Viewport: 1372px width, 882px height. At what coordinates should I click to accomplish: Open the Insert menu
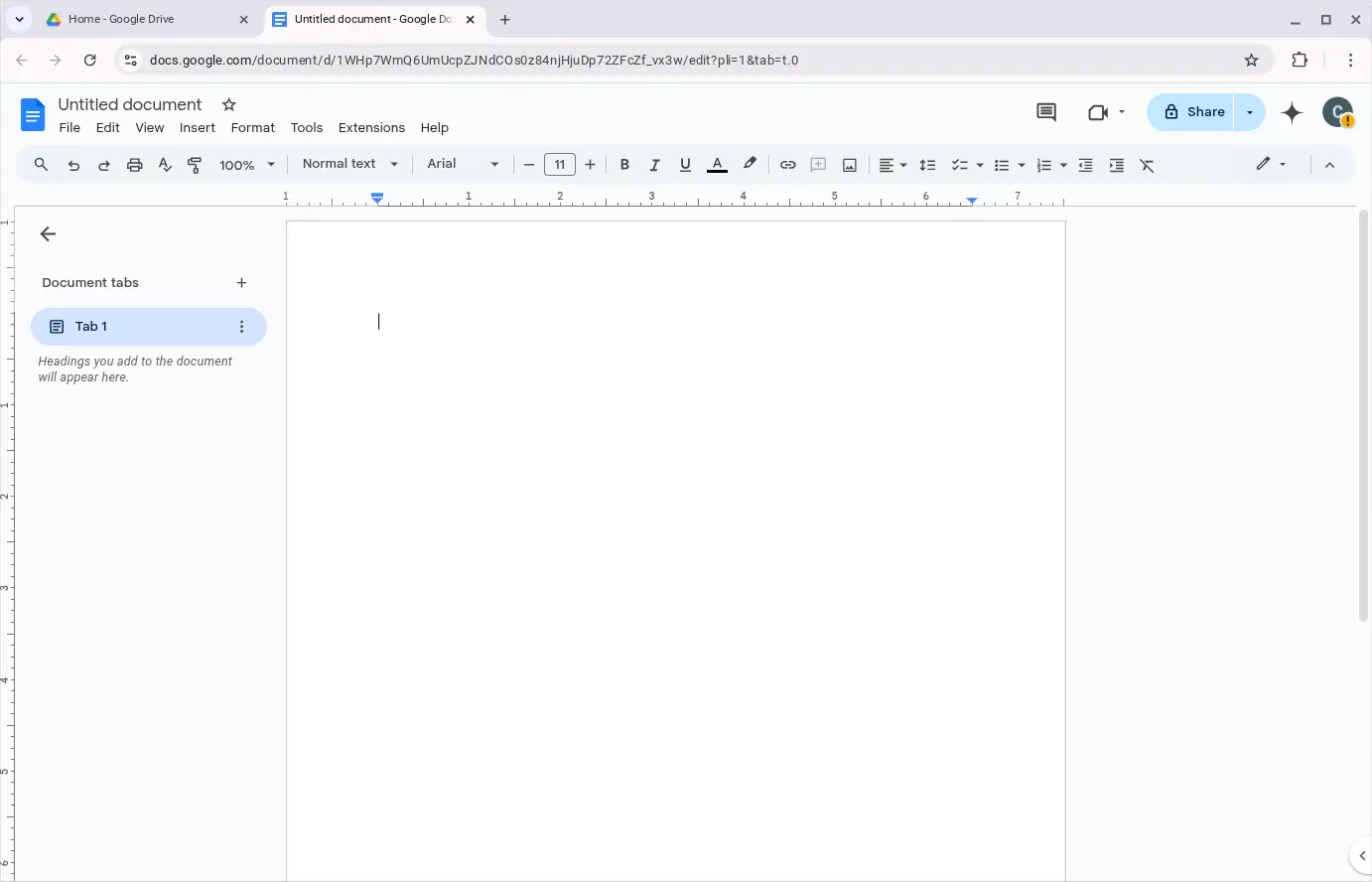click(197, 127)
